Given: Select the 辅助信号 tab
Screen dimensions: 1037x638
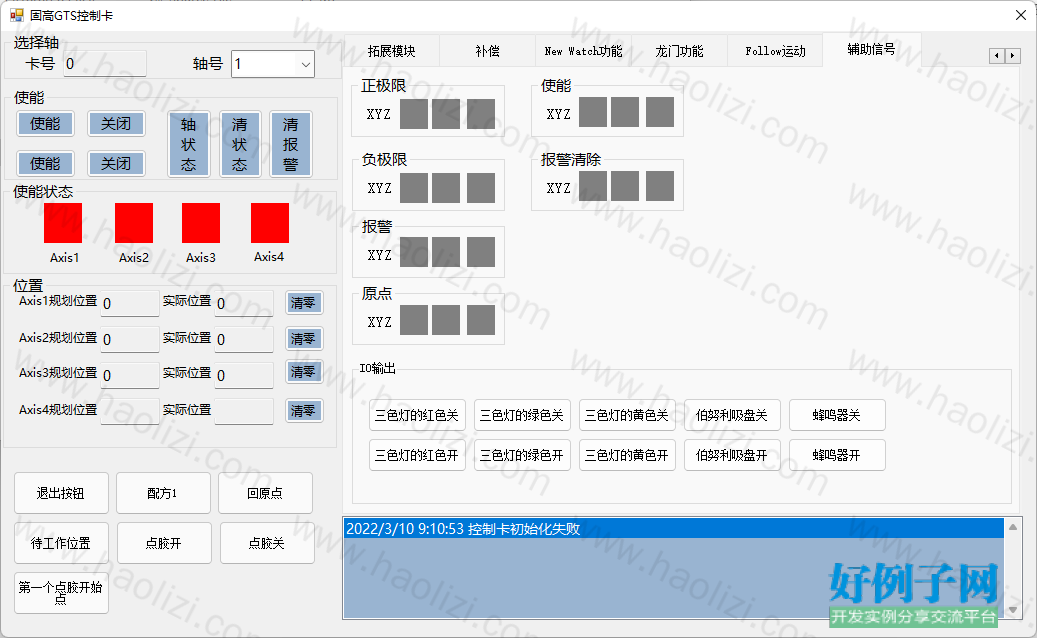Looking at the screenshot, I should pos(872,50).
